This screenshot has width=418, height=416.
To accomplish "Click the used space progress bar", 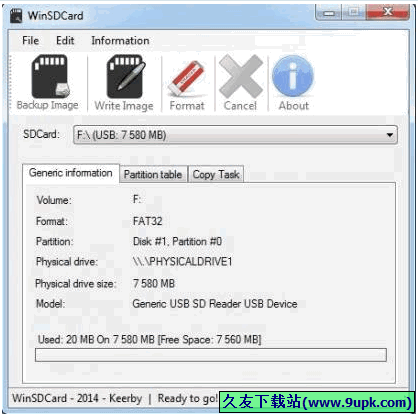I will [211, 355].
